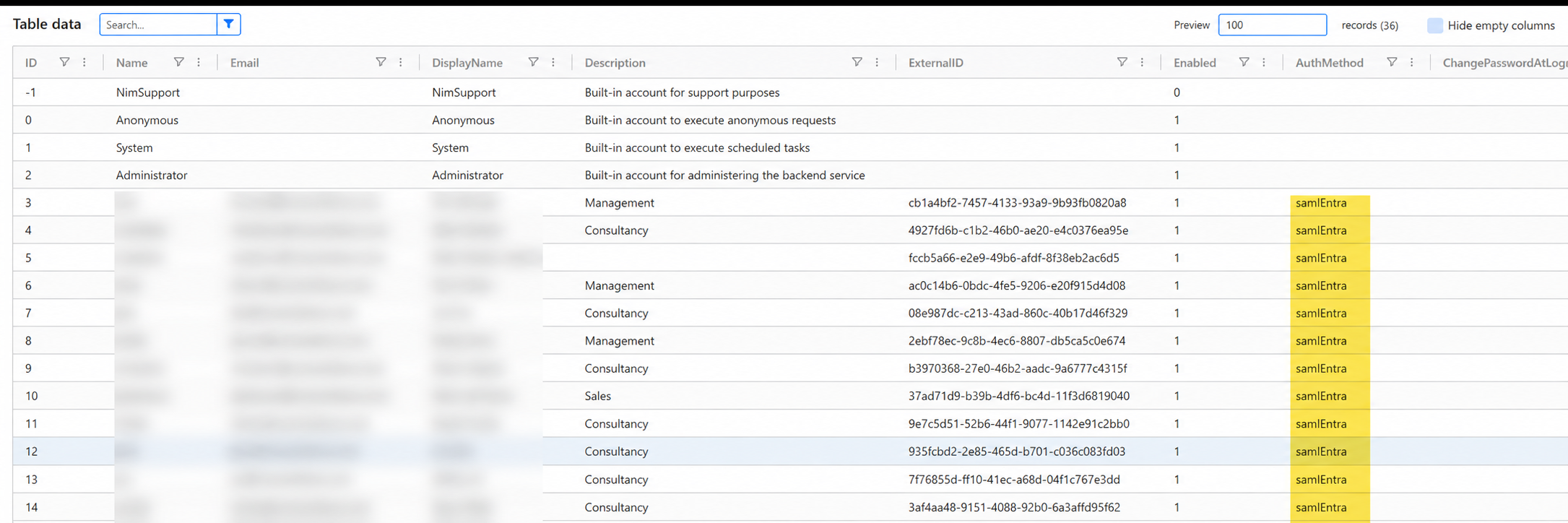Select external ID 37ad71d9-b39b-4df6-bc4d-11f3d6819040
This screenshot has height=523, width=1568.
tap(1019, 396)
